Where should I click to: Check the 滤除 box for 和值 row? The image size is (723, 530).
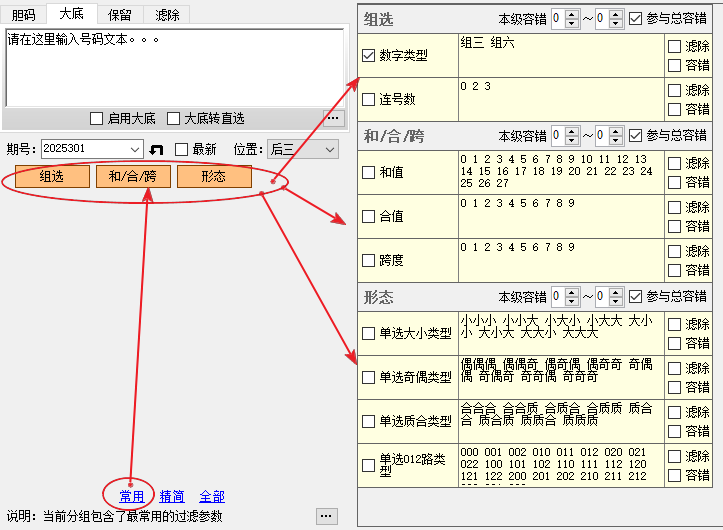(x=674, y=163)
